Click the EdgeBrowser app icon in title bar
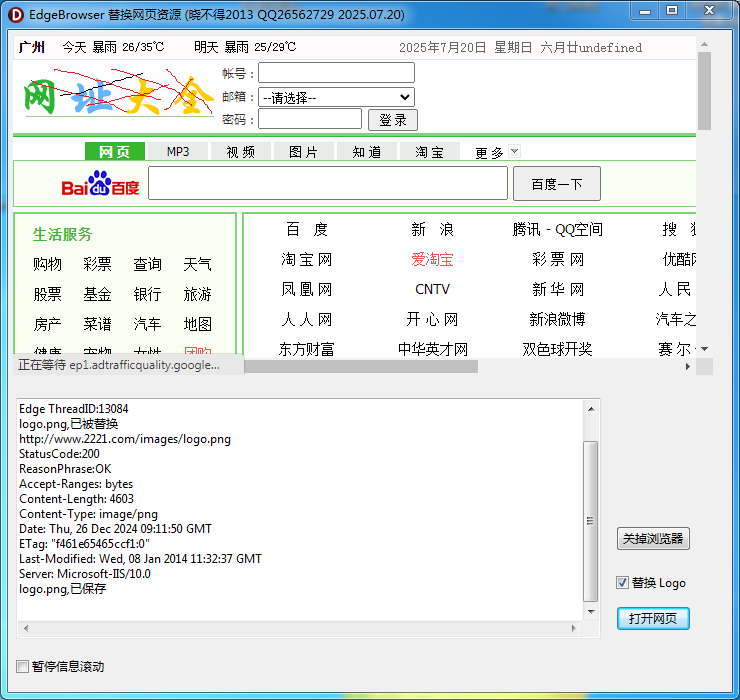 point(16,15)
